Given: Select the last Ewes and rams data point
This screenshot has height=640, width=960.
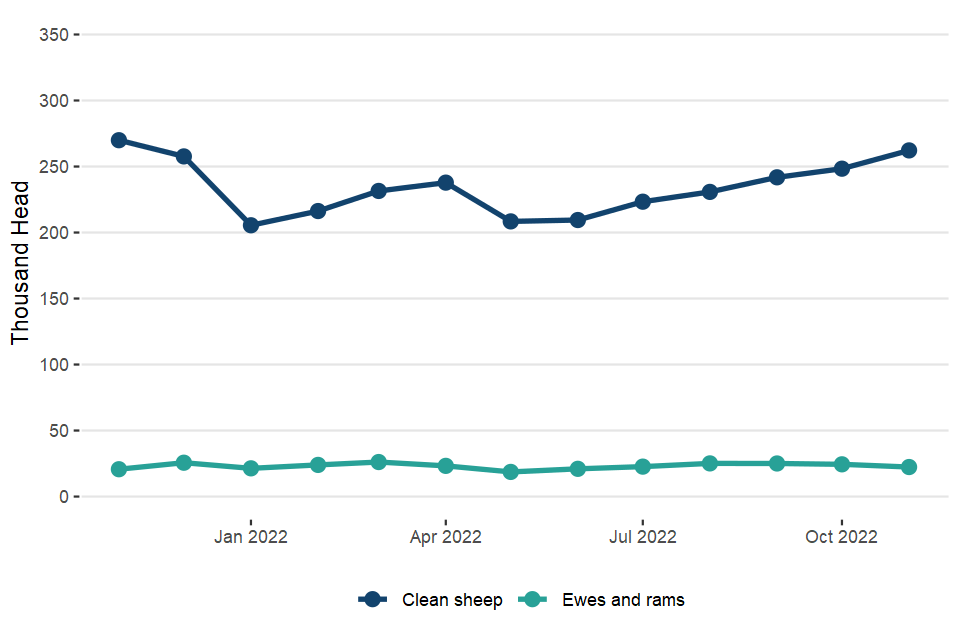Looking at the screenshot, I should 909,467.
